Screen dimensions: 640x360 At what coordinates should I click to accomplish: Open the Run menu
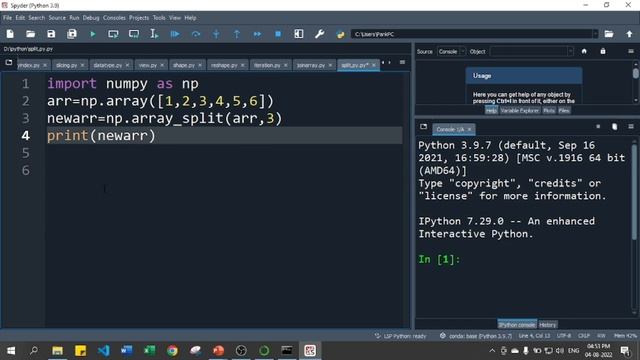74,18
